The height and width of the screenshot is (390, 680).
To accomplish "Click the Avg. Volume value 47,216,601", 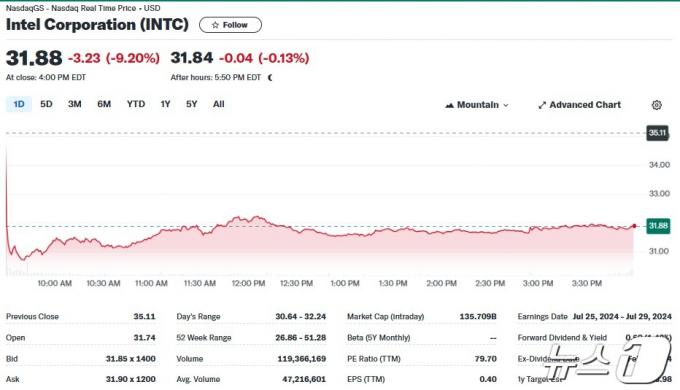I will tap(304, 379).
